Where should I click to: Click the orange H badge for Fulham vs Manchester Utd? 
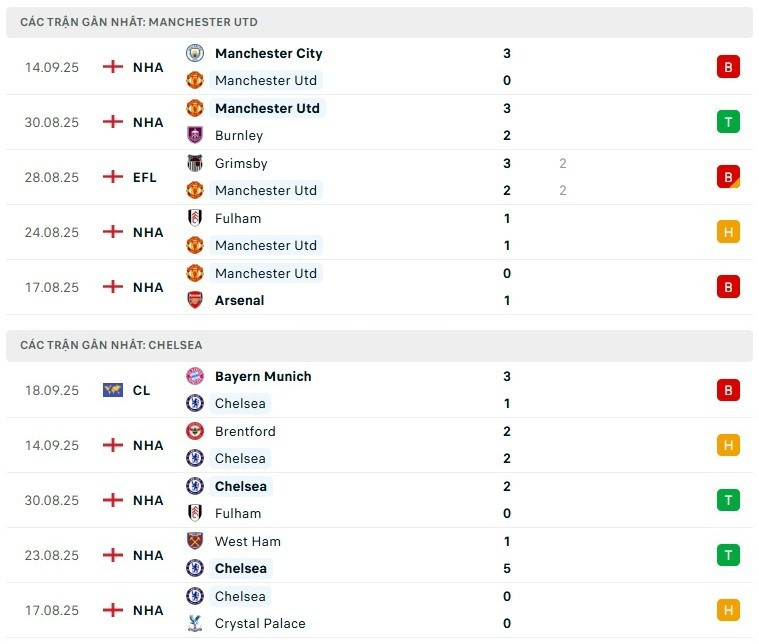(x=728, y=232)
